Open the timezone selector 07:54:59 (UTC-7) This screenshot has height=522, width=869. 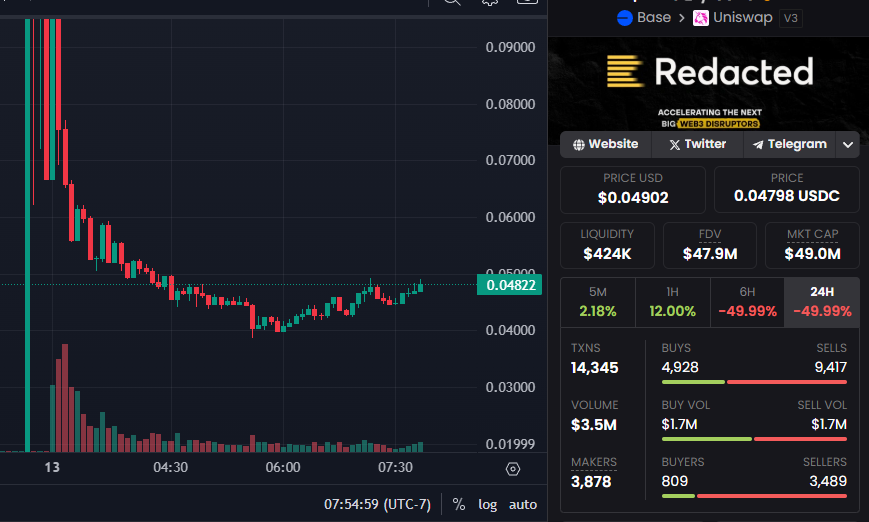(377, 504)
